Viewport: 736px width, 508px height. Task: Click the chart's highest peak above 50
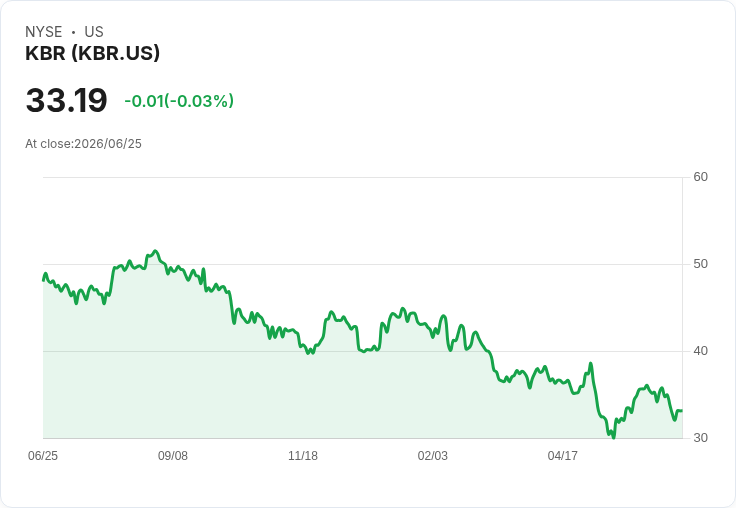tap(156, 251)
